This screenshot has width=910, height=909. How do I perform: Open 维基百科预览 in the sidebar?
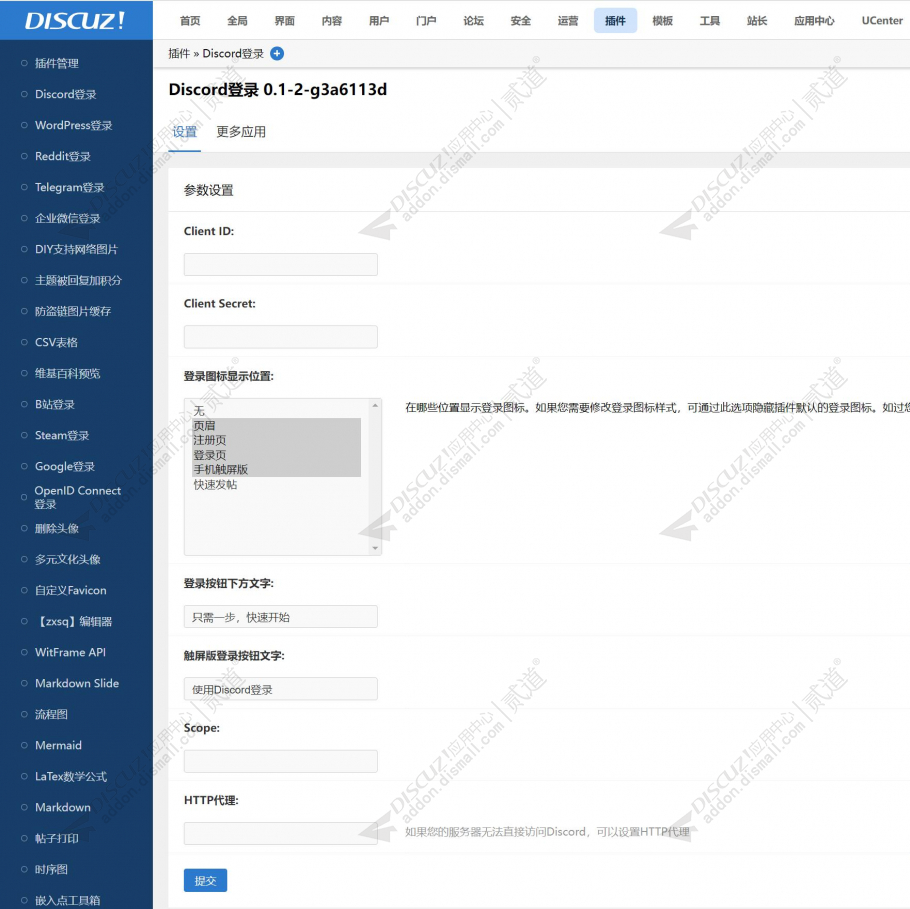coord(67,373)
